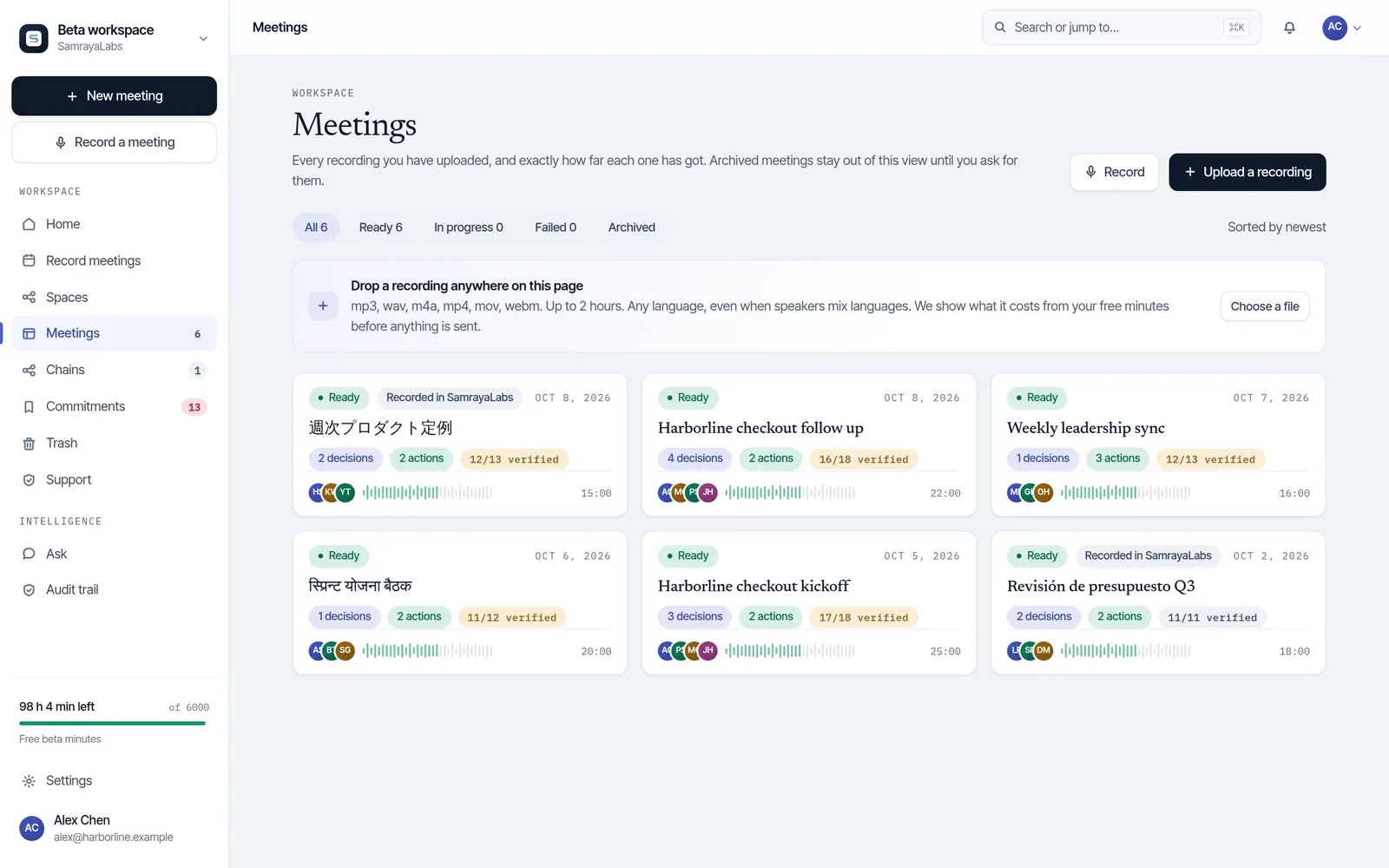This screenshot has width=1389, height=868.
Task: Focus the Search or jump to field
Action: tap(1122, 28)
